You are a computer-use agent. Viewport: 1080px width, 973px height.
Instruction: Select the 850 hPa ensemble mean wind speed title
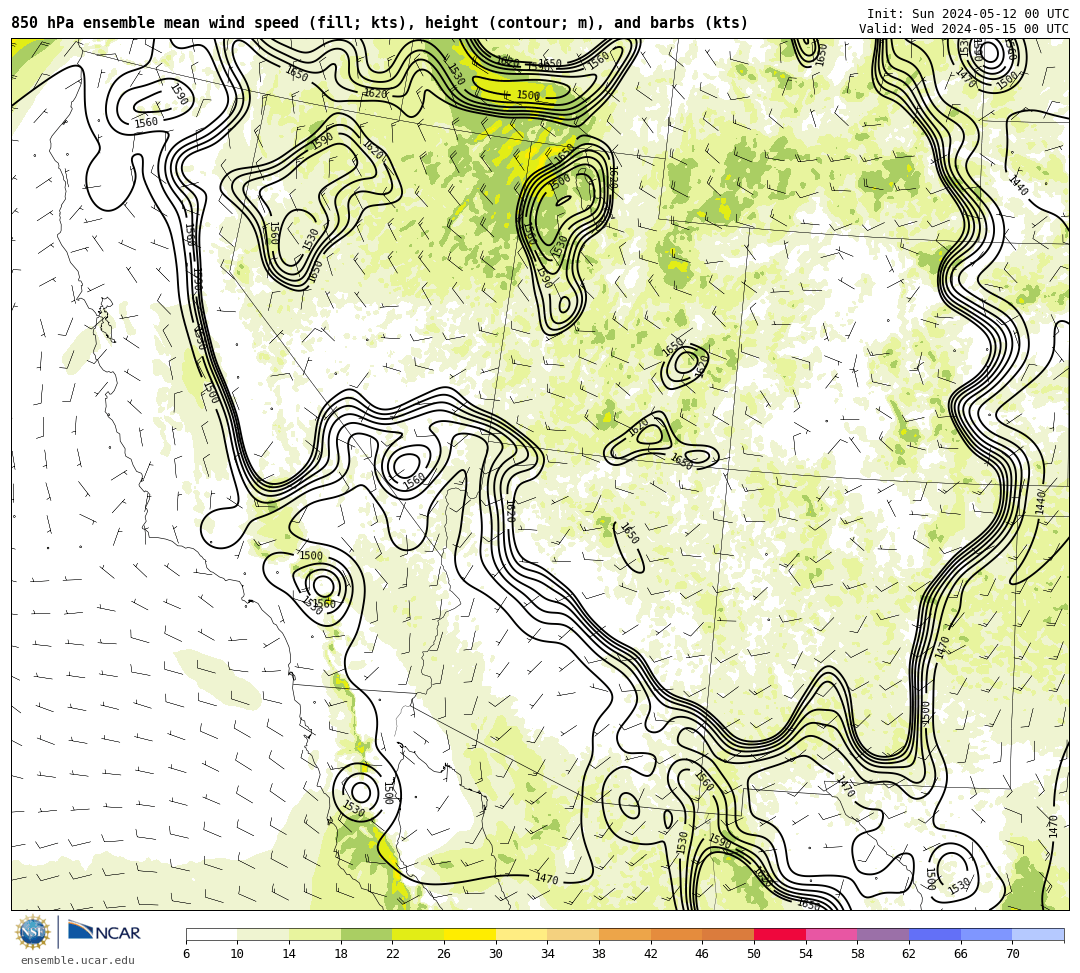coord(380,23)
